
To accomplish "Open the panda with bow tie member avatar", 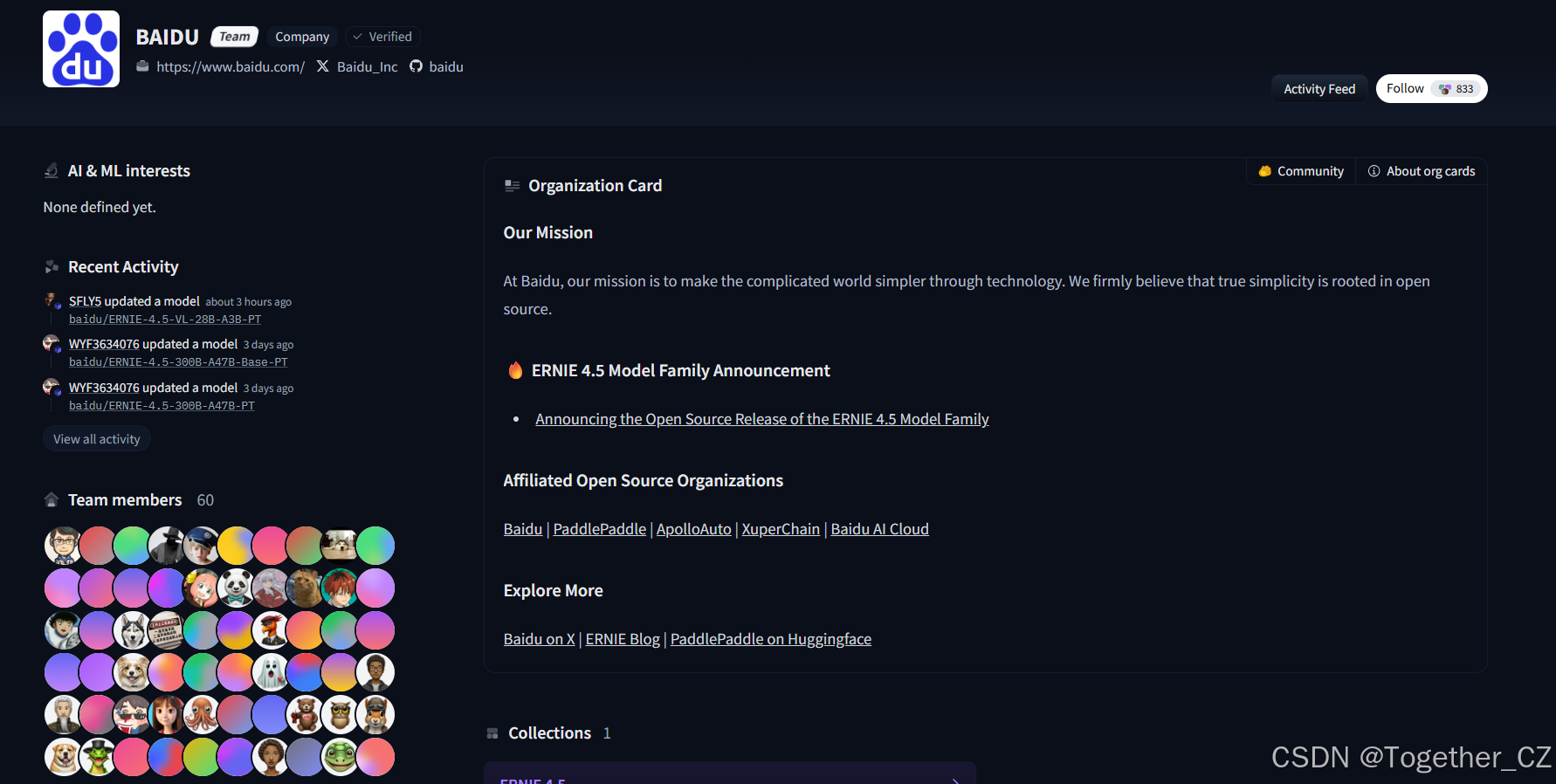I will tap(236, 588).
